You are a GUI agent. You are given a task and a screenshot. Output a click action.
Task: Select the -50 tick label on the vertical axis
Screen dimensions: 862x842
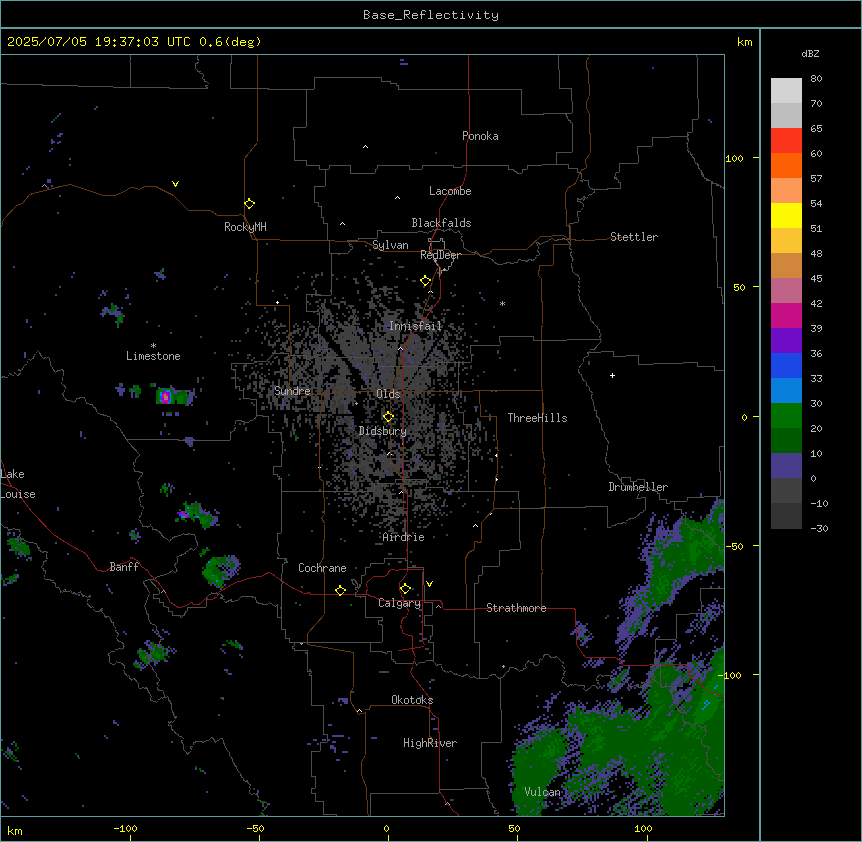[x=735, y=546]
